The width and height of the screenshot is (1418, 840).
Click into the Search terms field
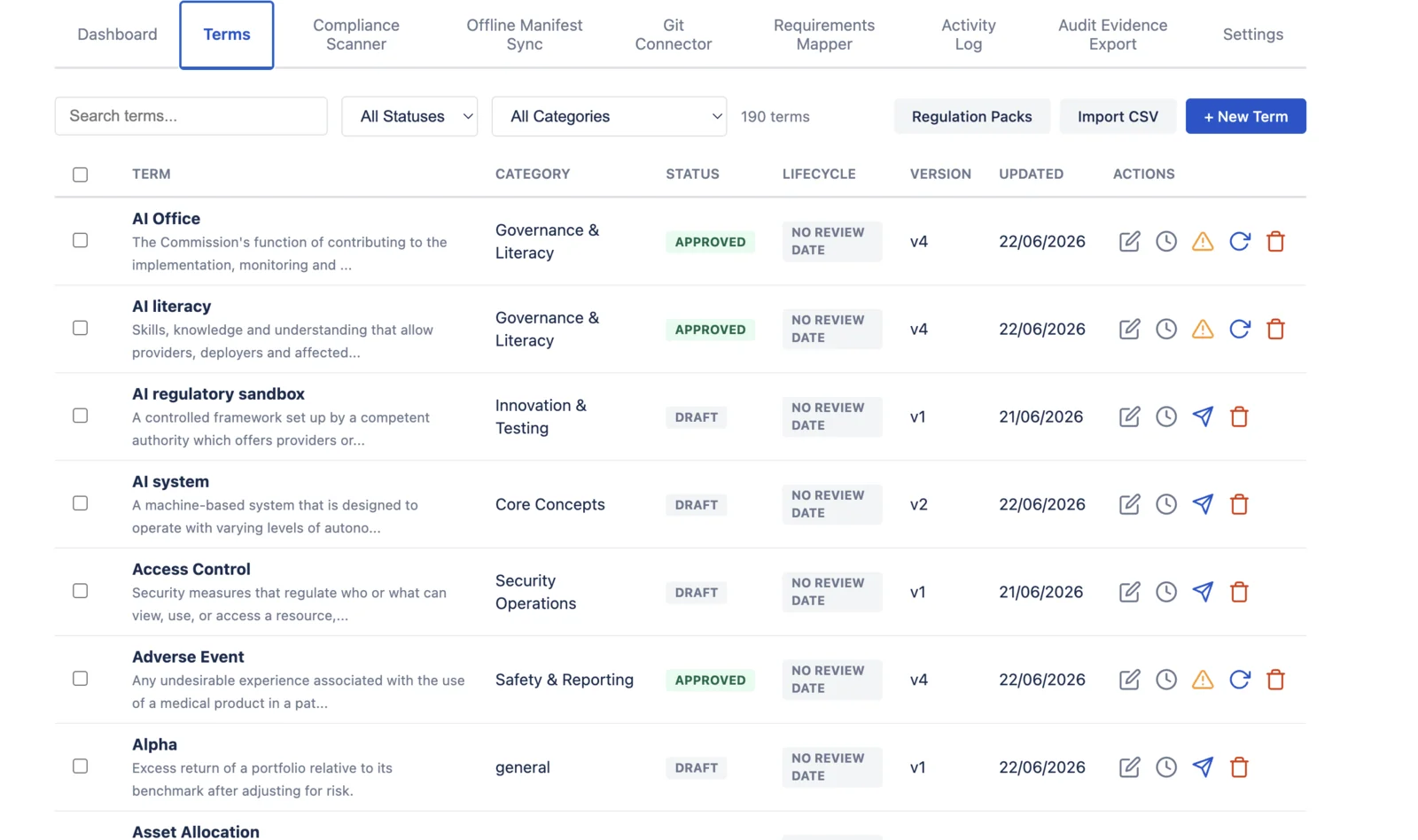coord(191,116)
